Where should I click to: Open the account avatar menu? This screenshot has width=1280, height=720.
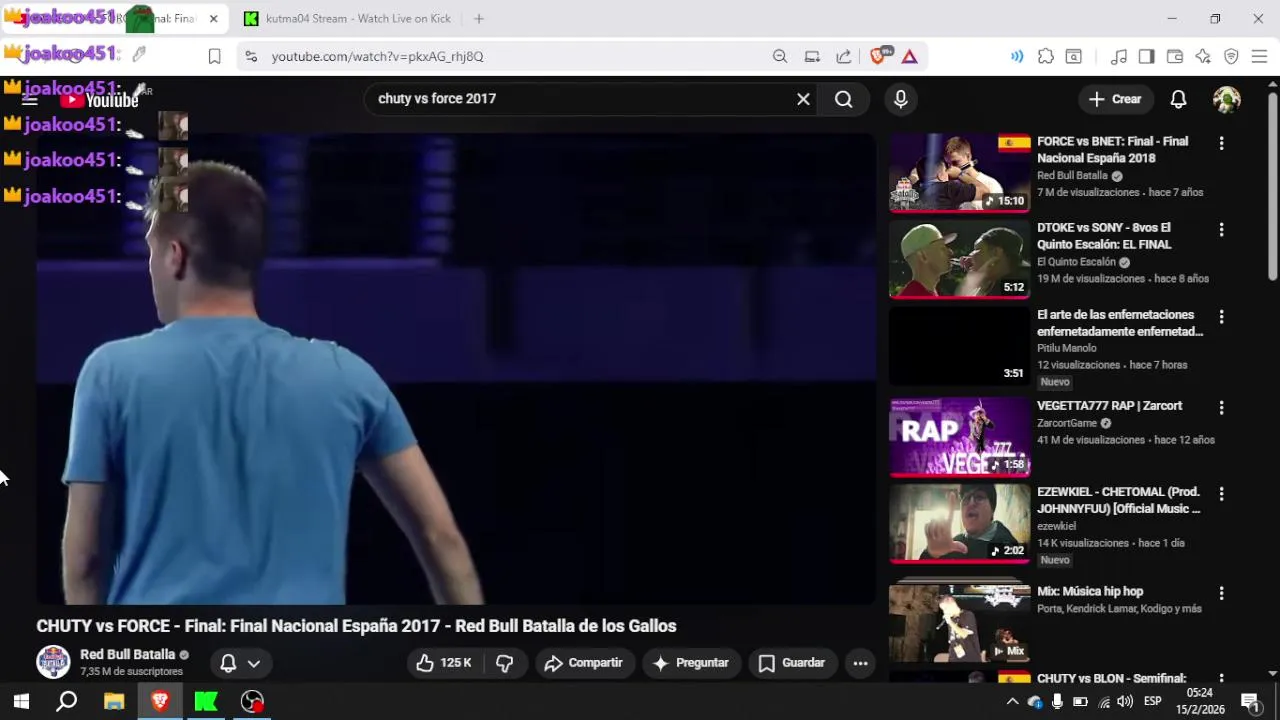pyautogui.click(x=1227, y=99)
